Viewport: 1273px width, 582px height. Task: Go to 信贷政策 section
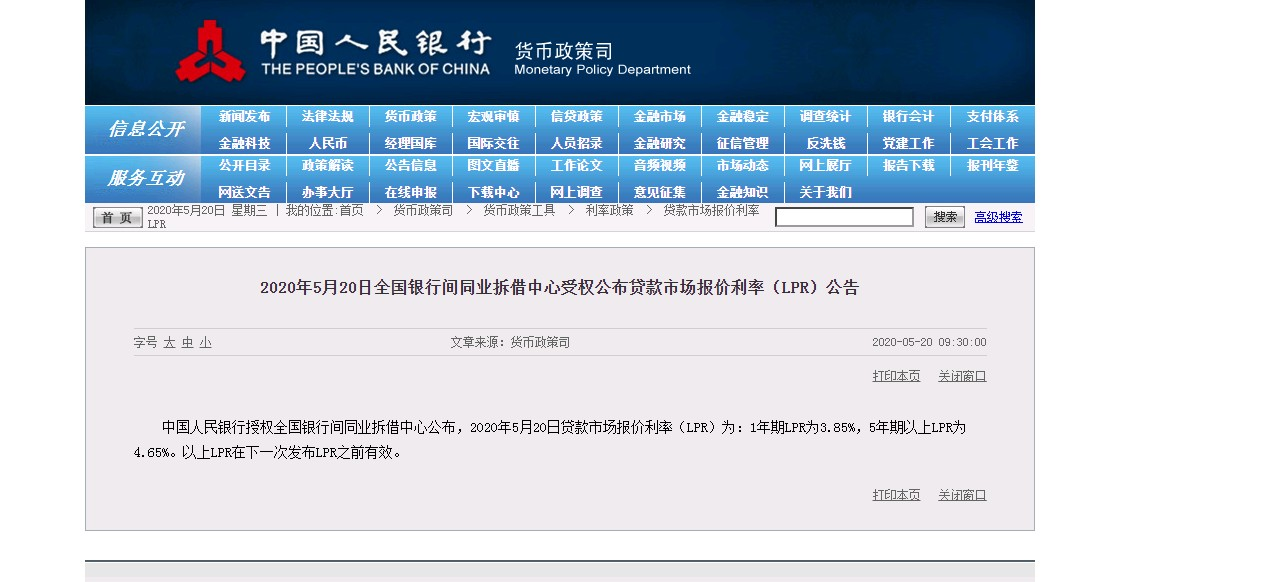576,117
